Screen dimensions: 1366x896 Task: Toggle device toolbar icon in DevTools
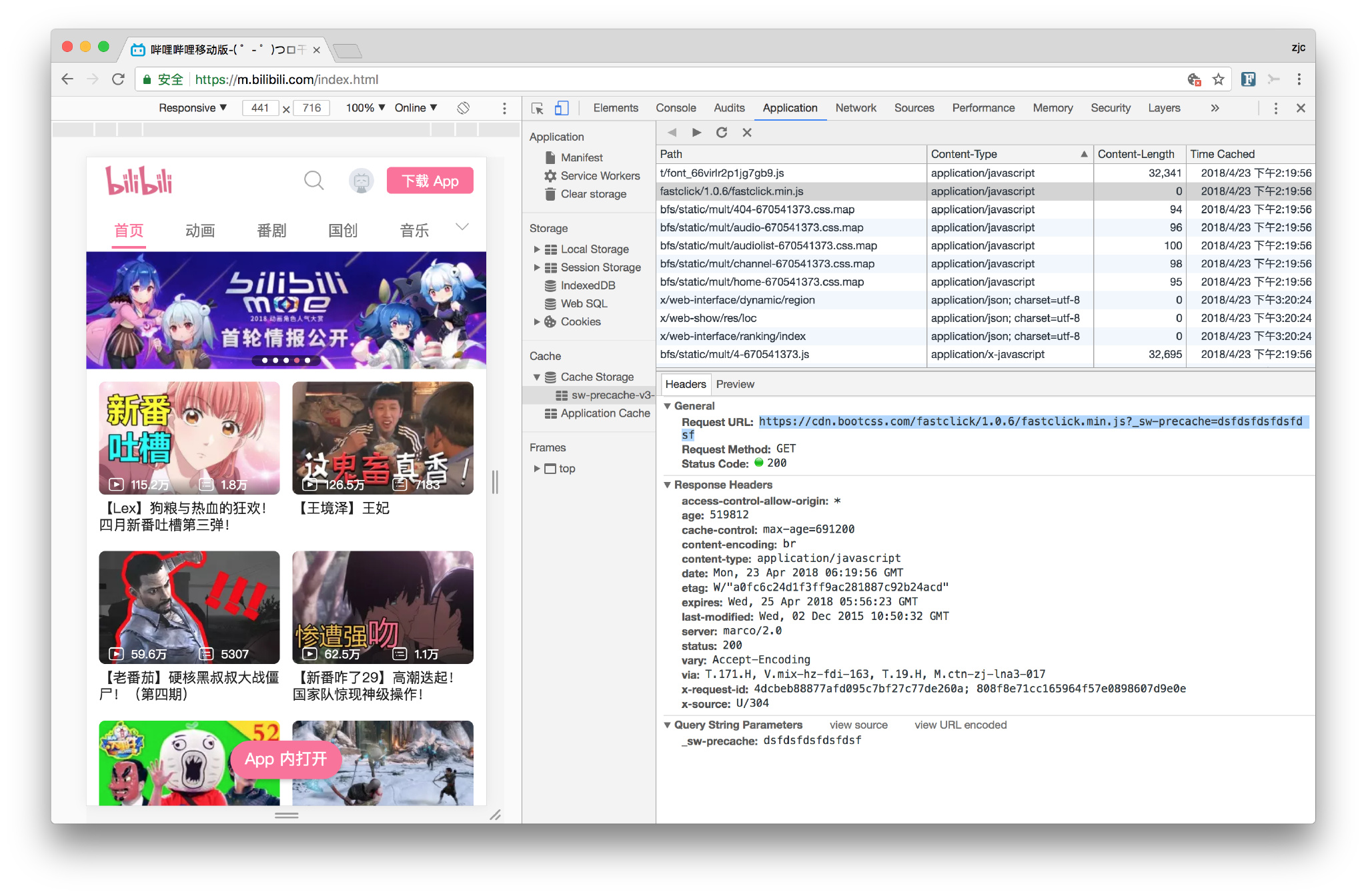pyautogui.click(x=562, y=108)
